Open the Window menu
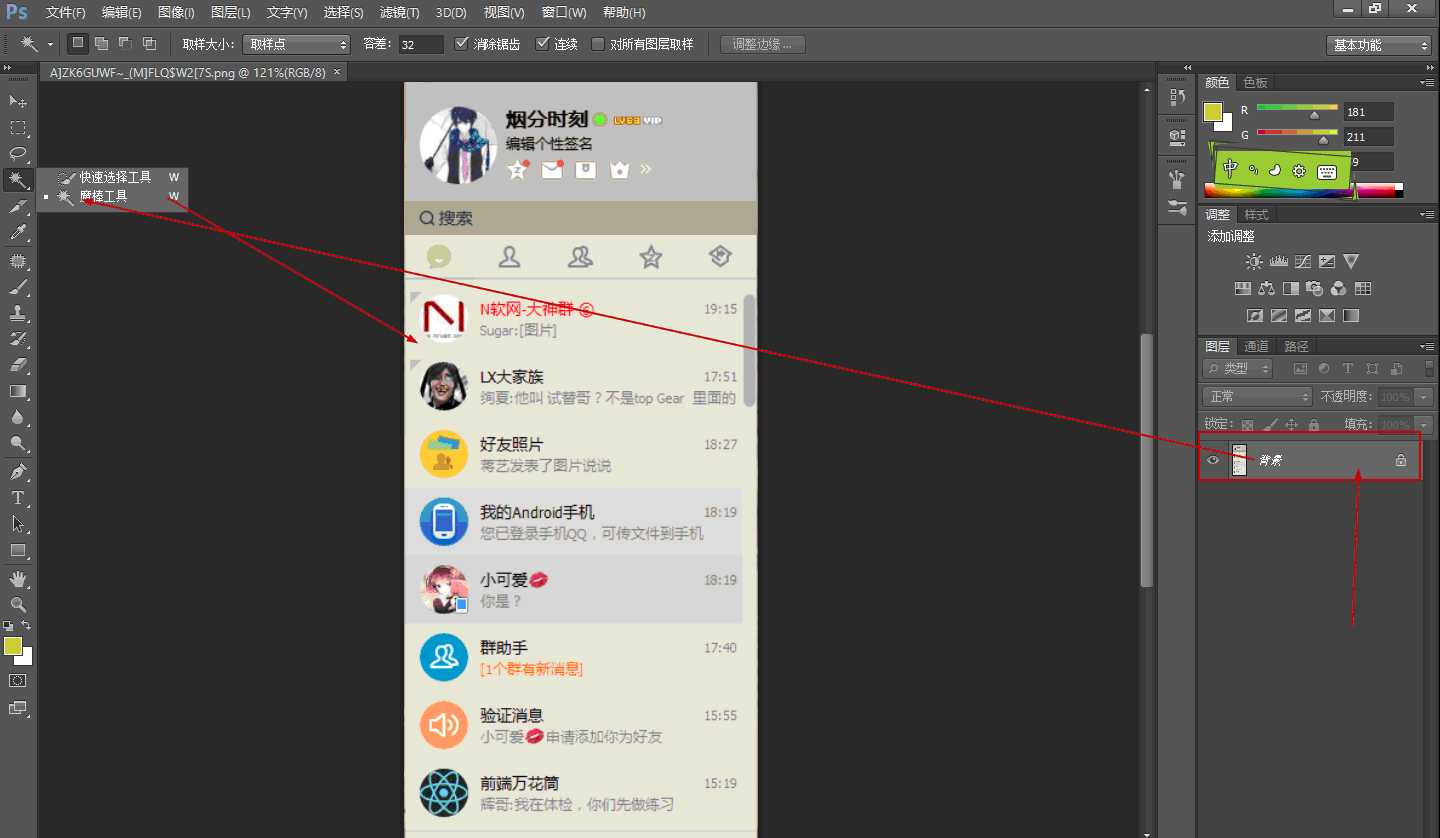Screen dimensions: 1440x838 [x=564, y=13]
